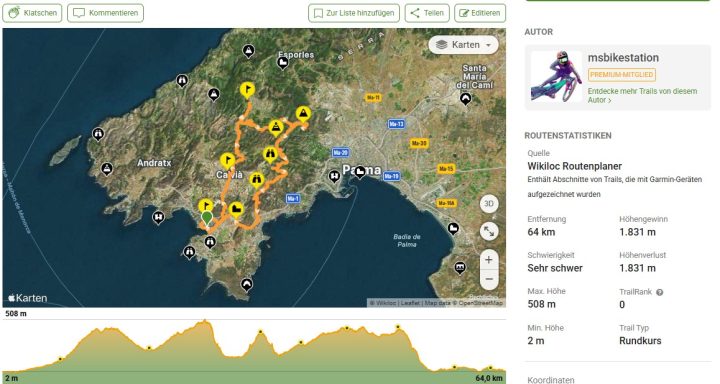This screenshot has width=720, height=384.
Task: Click the OpenStreetMap attribution link
Action: coord(480,303)
